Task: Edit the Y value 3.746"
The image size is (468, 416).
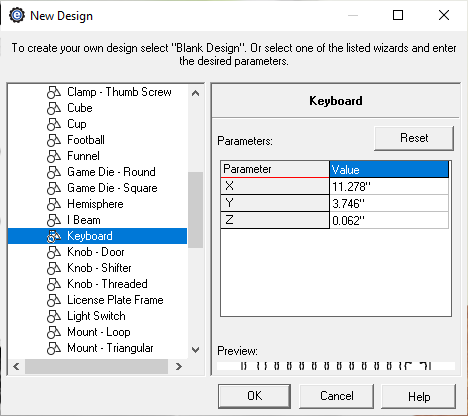Action: tap(389, 203)
